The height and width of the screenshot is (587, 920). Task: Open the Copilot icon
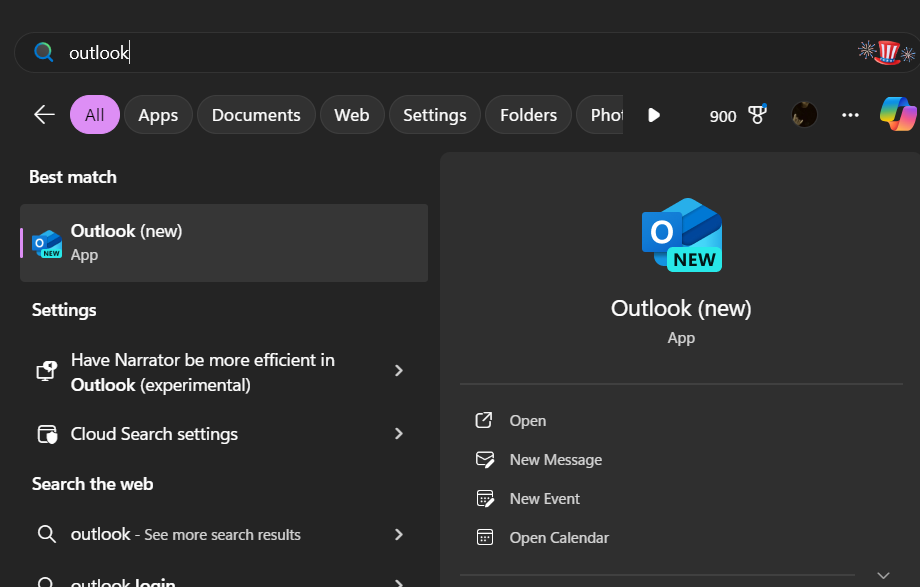point(897,114)
